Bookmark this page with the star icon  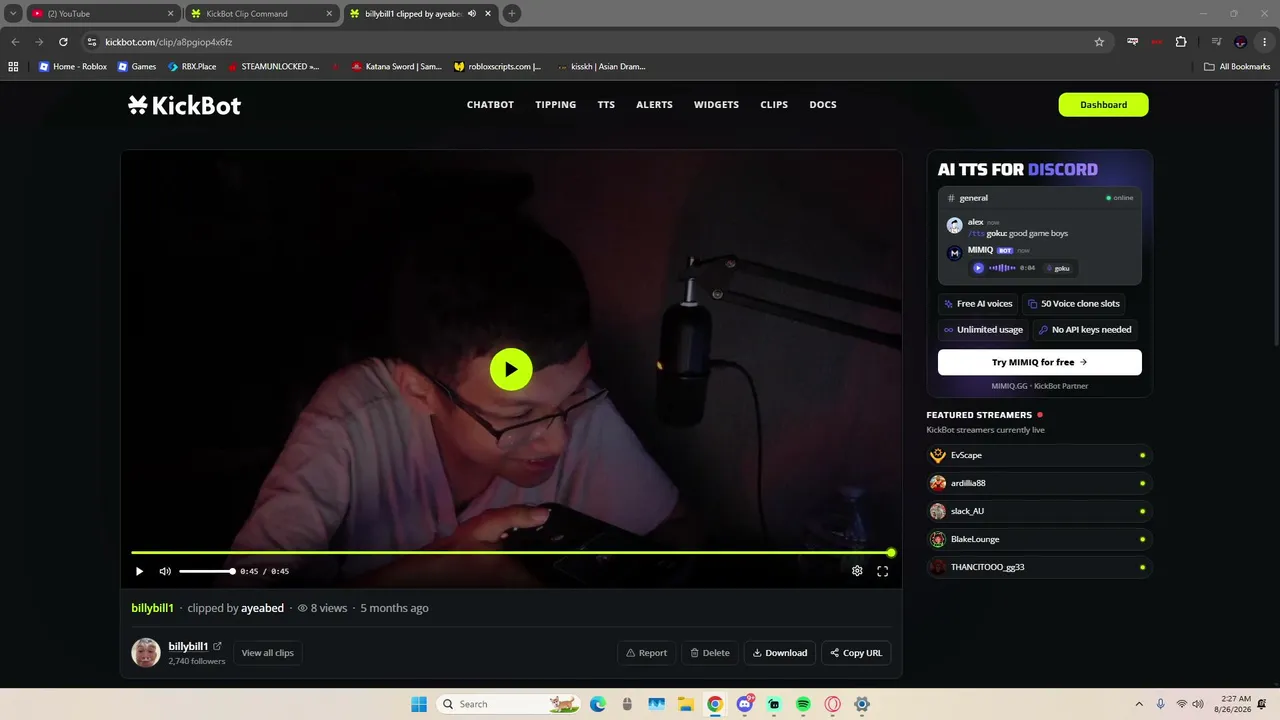tap(1099, 42)
